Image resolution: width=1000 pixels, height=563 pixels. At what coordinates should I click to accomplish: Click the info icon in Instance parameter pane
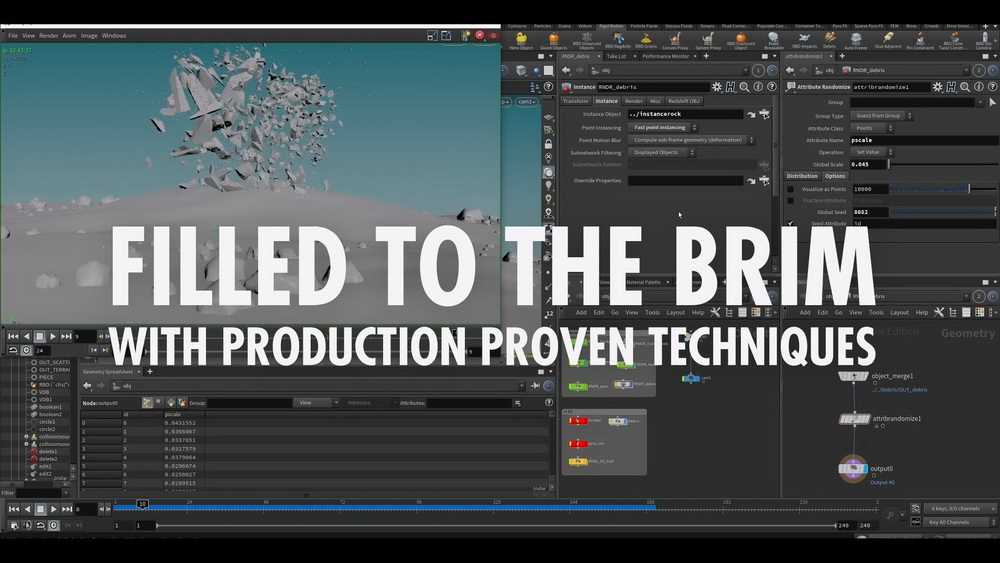758,87
